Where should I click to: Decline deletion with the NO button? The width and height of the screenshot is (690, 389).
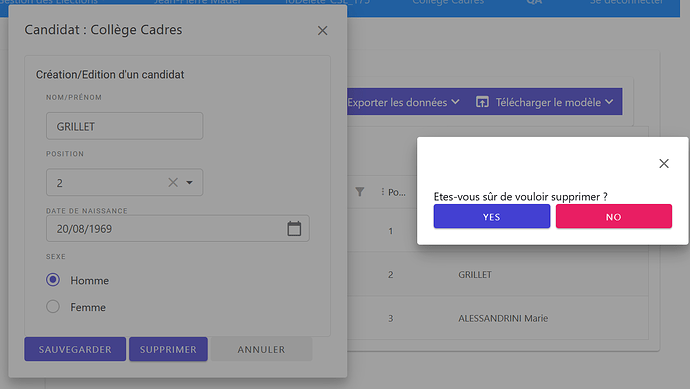(x=613, y=216)
